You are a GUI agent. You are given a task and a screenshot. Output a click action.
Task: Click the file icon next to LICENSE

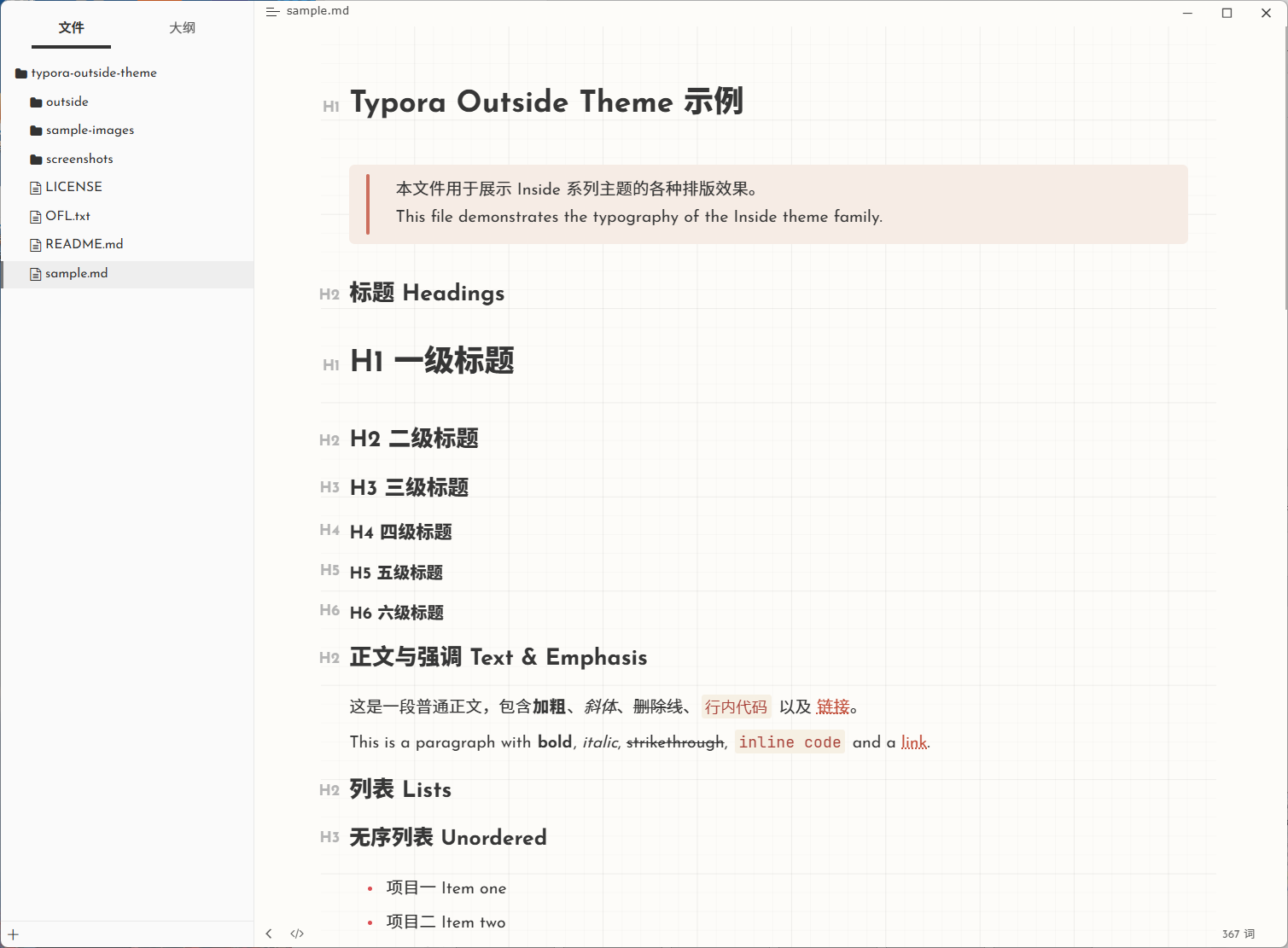click(x=36, y=188)
